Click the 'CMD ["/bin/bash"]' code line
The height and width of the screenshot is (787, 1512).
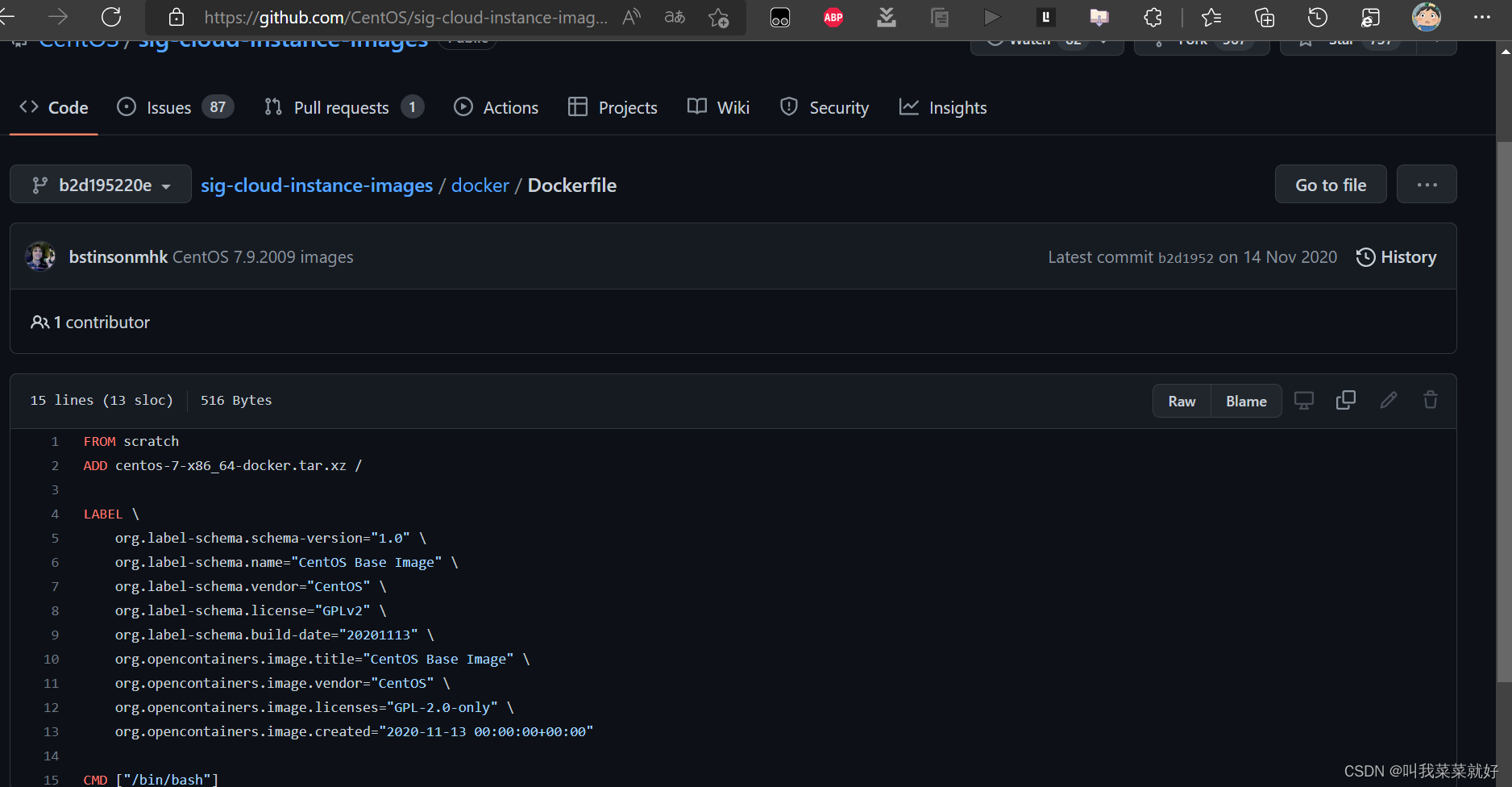pos(151,780)
